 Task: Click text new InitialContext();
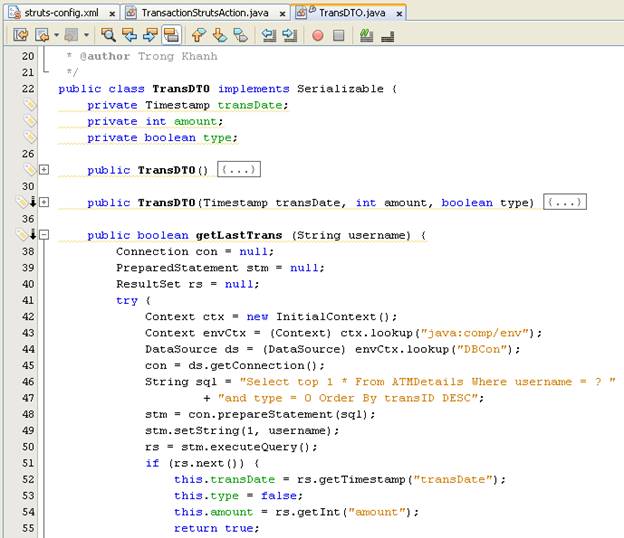pos(322,316)
